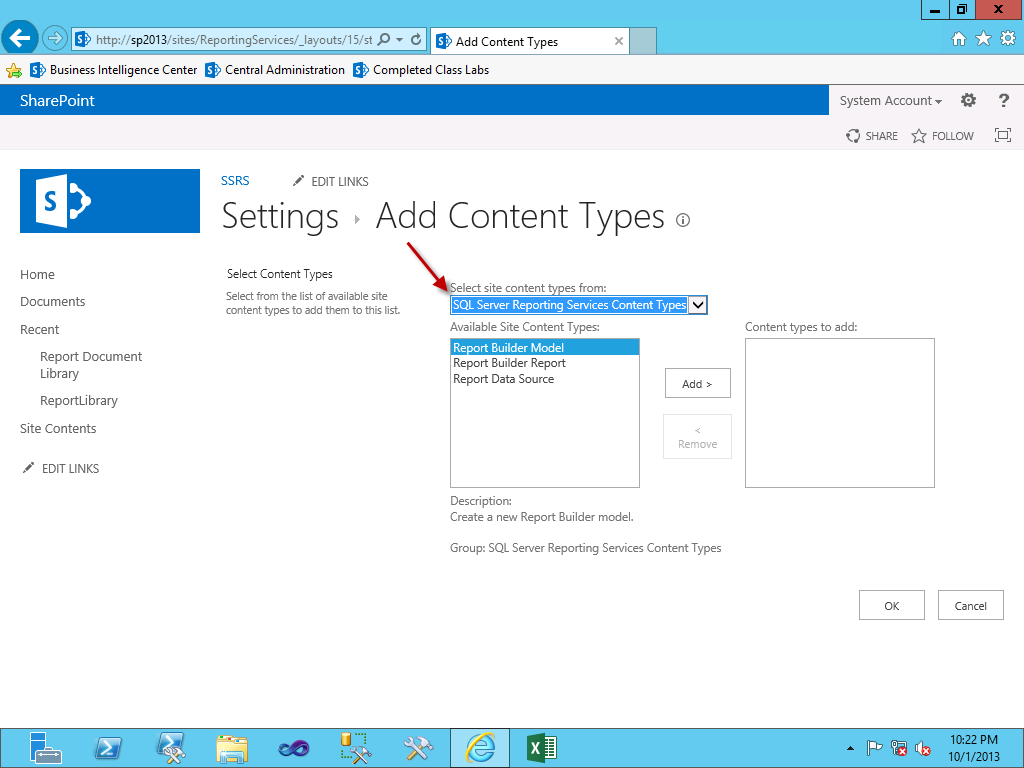Open Visual Studio taskbar icon
This screenshot has height=768, width=1024.
293,748
